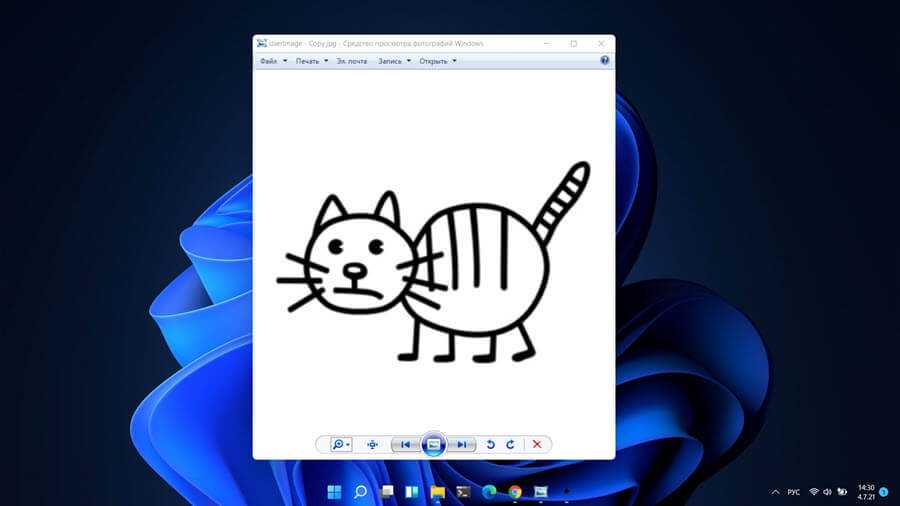The height and width of the screenshot is (506, 900).
Task: Skip to the next image
Action: pos(461,444)
